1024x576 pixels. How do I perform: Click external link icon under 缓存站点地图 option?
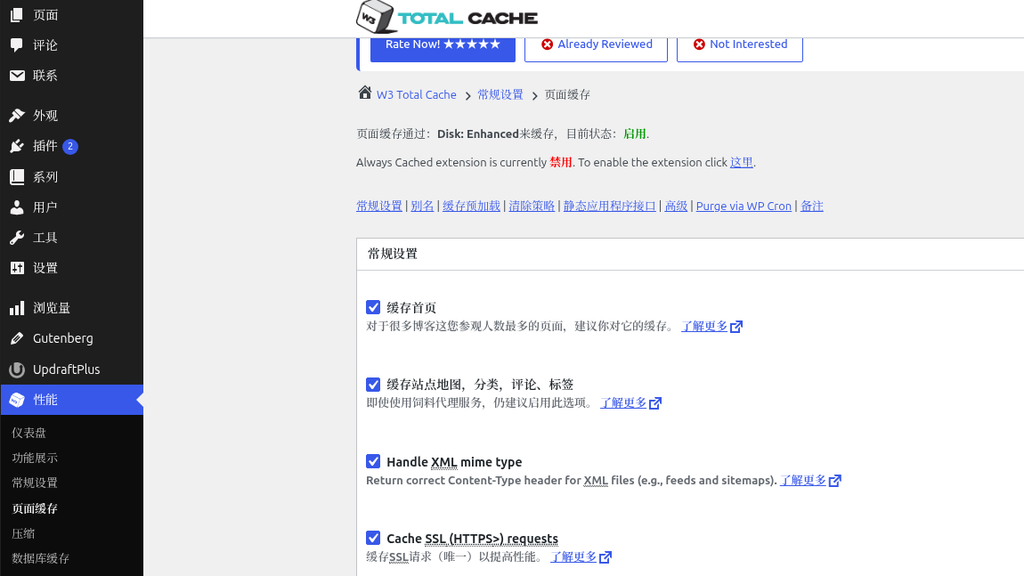[x=655, y=404]
